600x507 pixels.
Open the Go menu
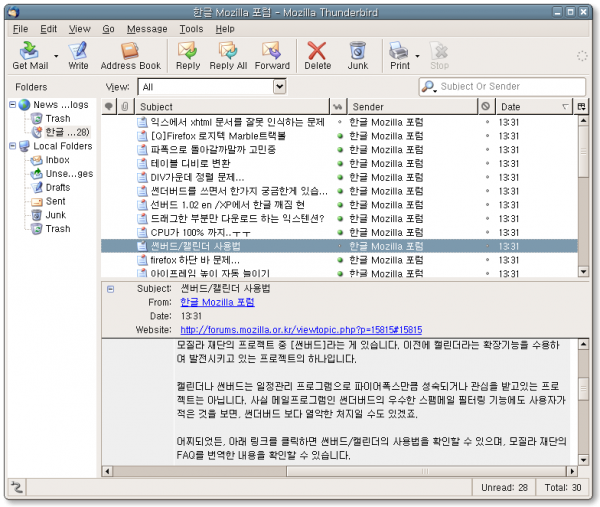tap(108, 29)
